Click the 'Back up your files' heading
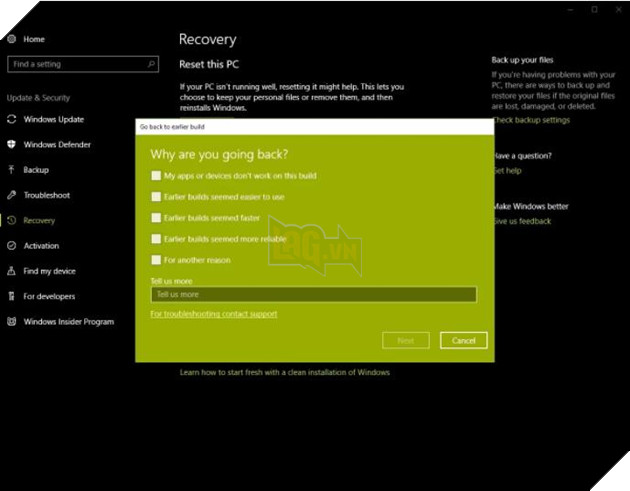 522,60
